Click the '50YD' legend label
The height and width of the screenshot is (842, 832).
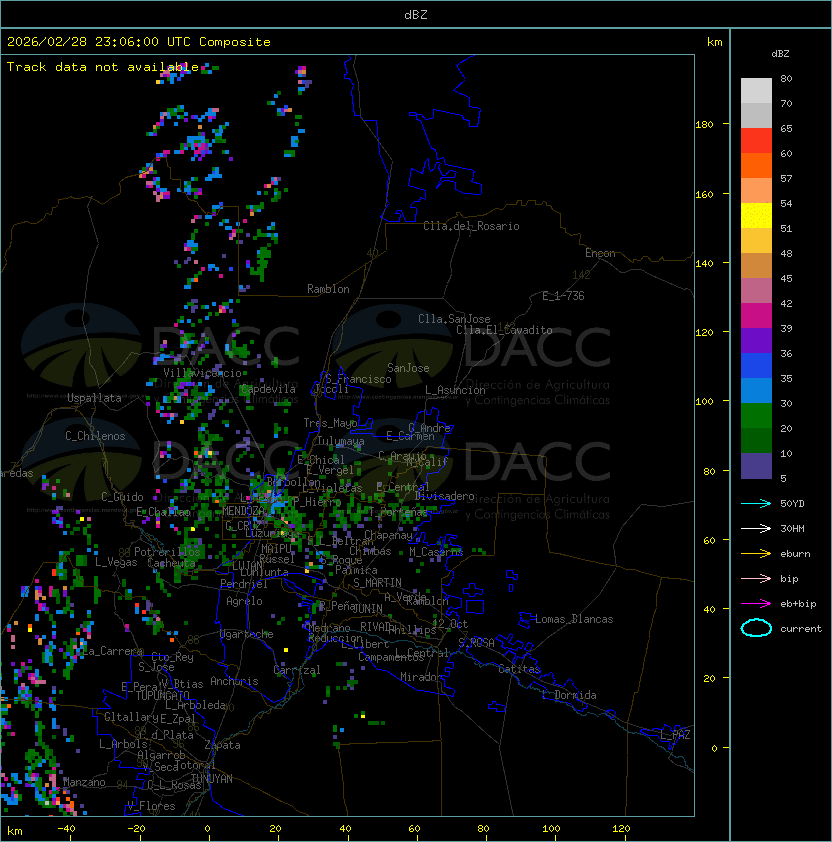(x=792, y=503)
